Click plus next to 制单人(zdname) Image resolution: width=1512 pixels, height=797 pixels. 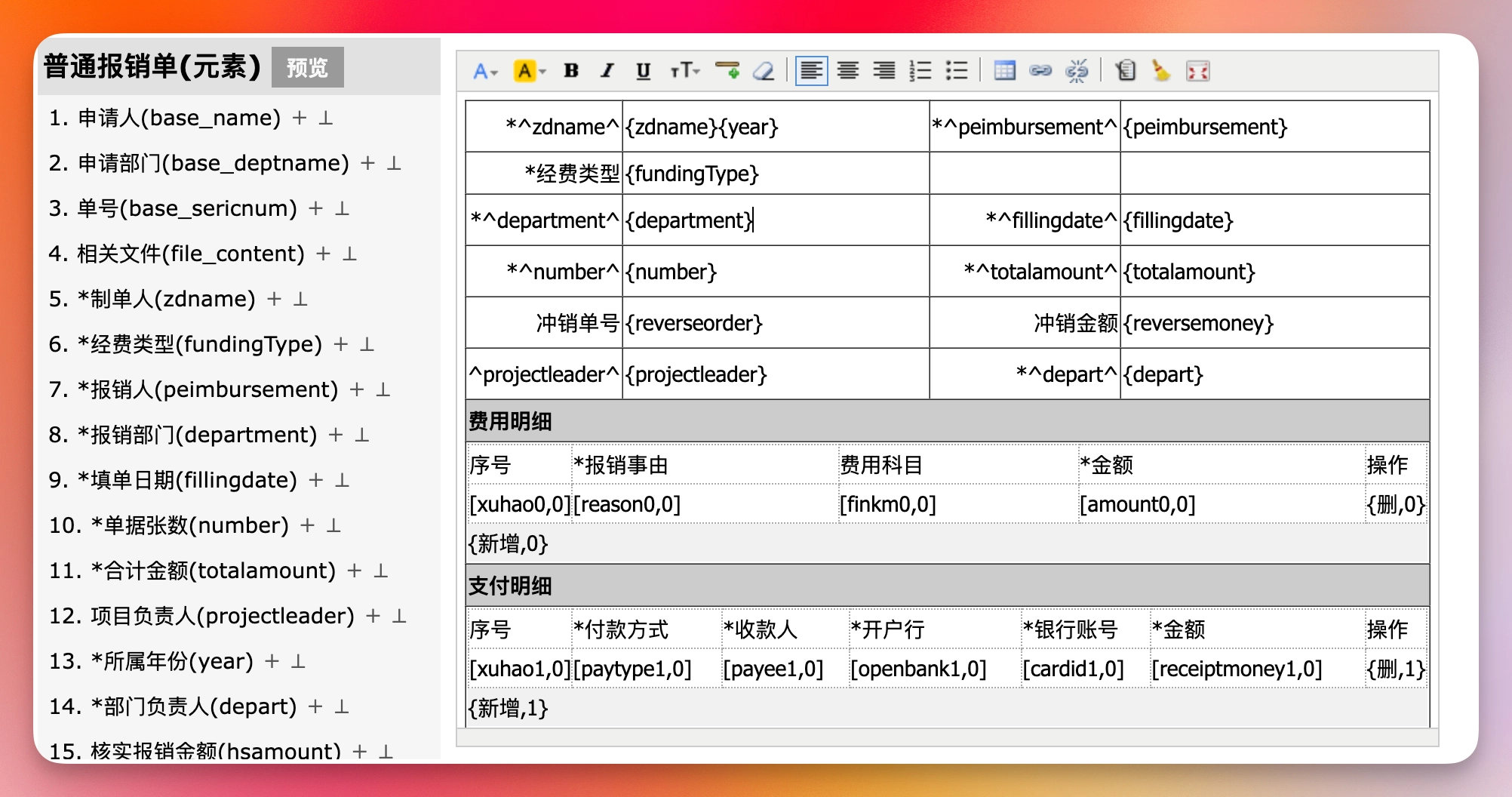coord(275,299)
